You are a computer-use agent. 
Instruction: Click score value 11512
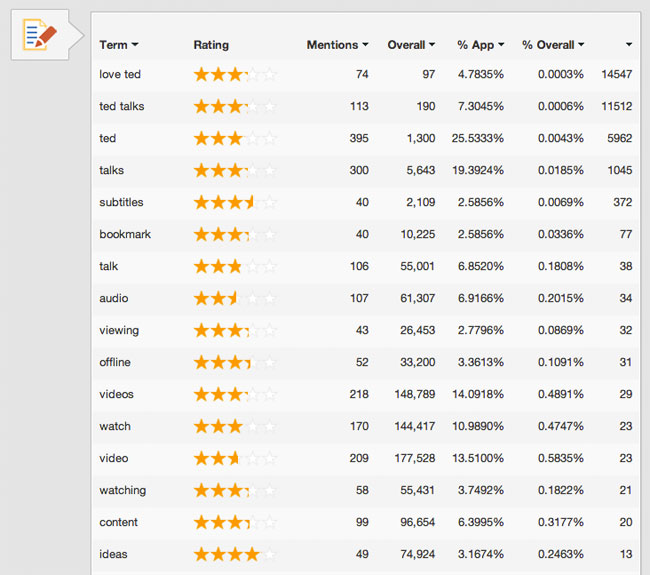(x=617, y=106)
